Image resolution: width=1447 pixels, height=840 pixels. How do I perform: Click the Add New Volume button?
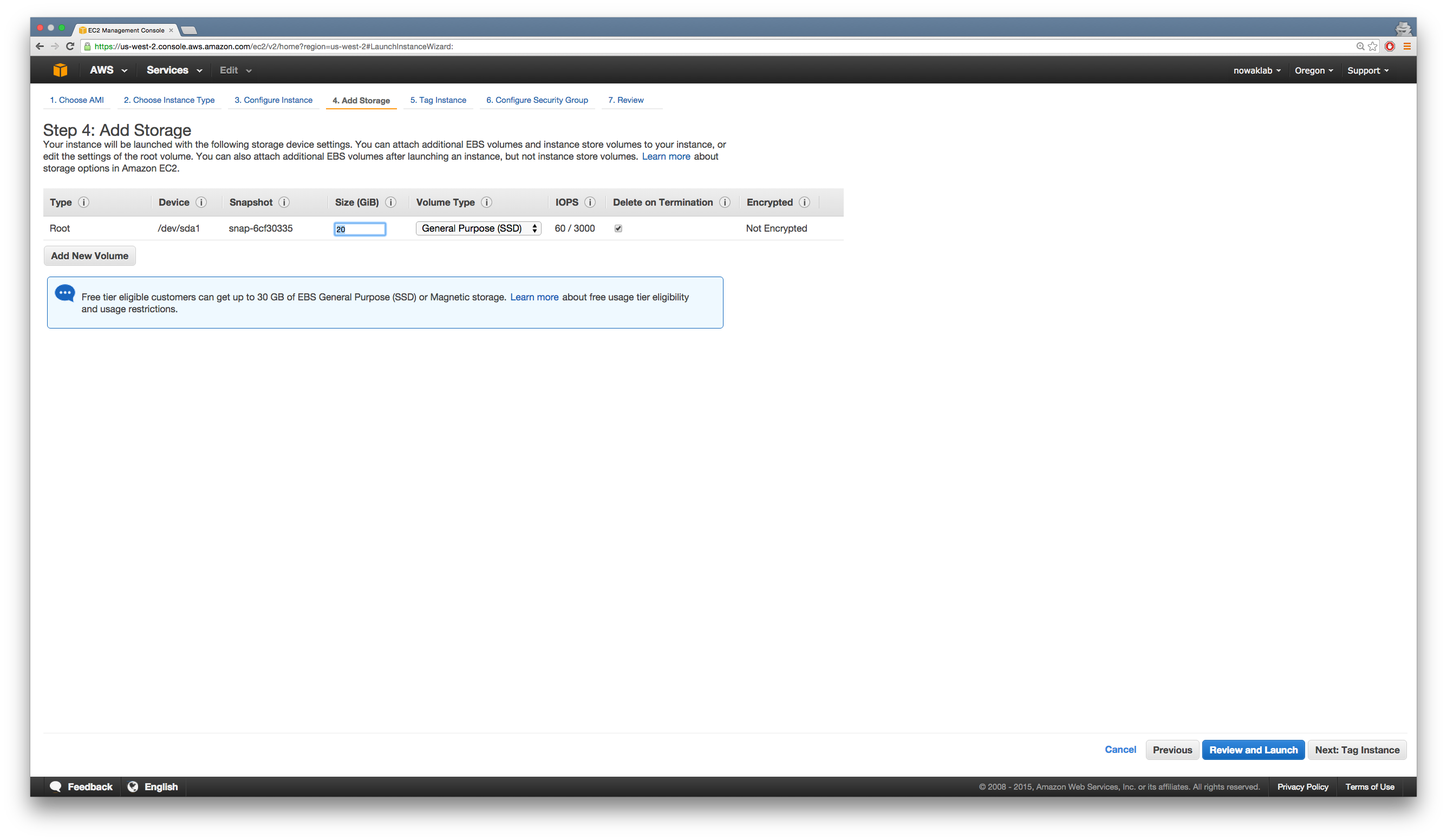coord(89,256)
